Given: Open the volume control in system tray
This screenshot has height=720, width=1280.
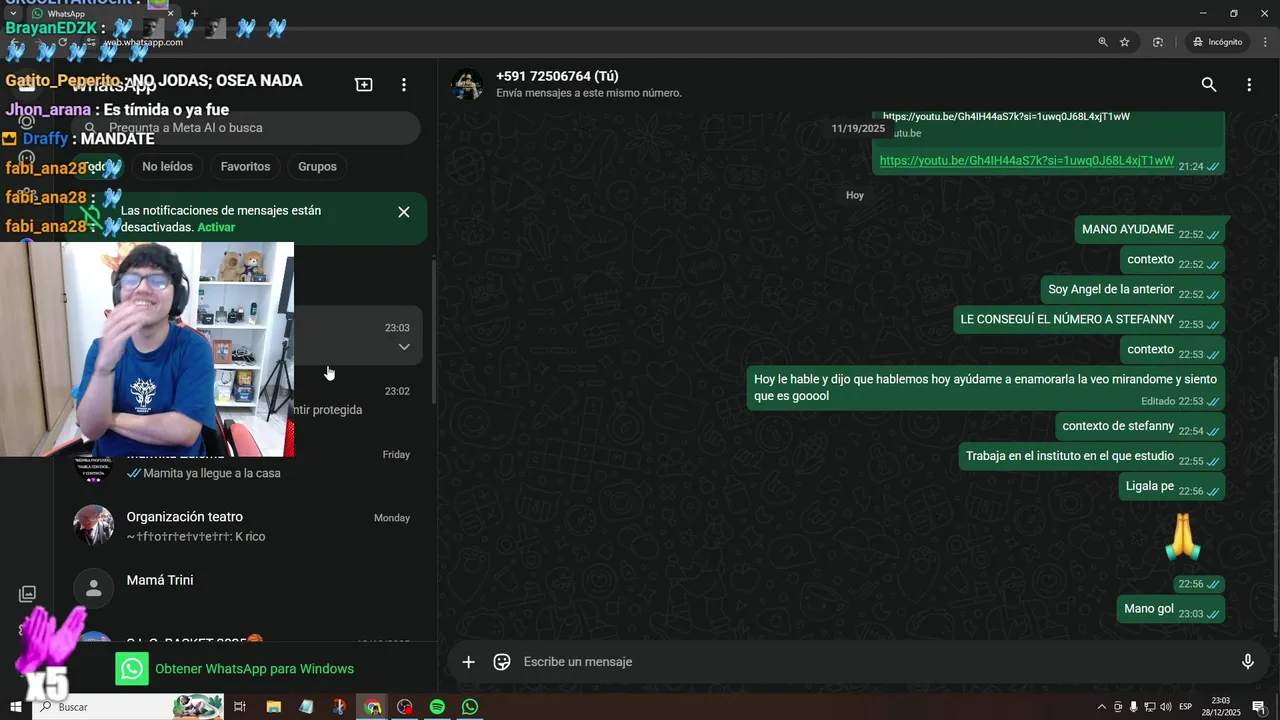Looking at the screenshot, I should (x=1165, y=707).
